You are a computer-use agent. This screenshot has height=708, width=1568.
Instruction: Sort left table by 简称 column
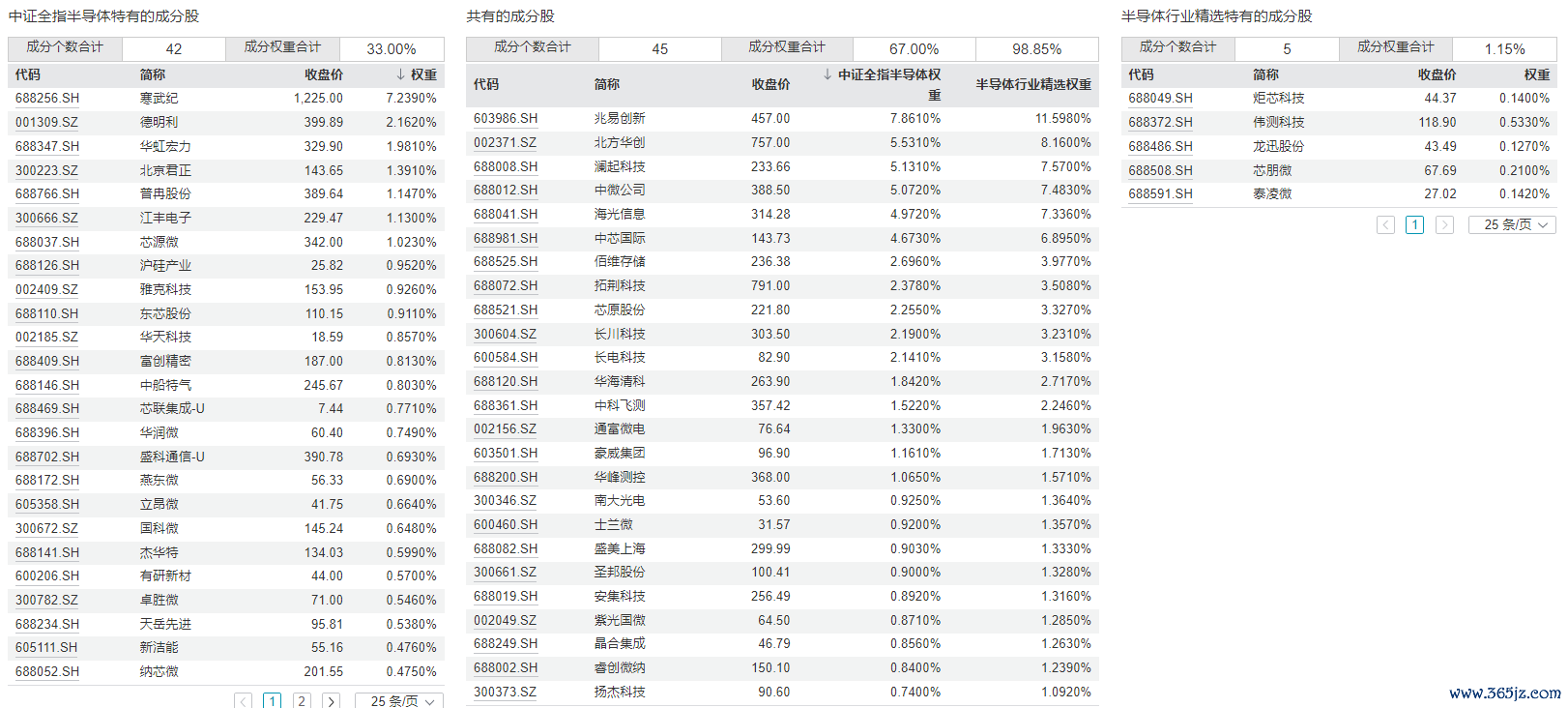153,74
